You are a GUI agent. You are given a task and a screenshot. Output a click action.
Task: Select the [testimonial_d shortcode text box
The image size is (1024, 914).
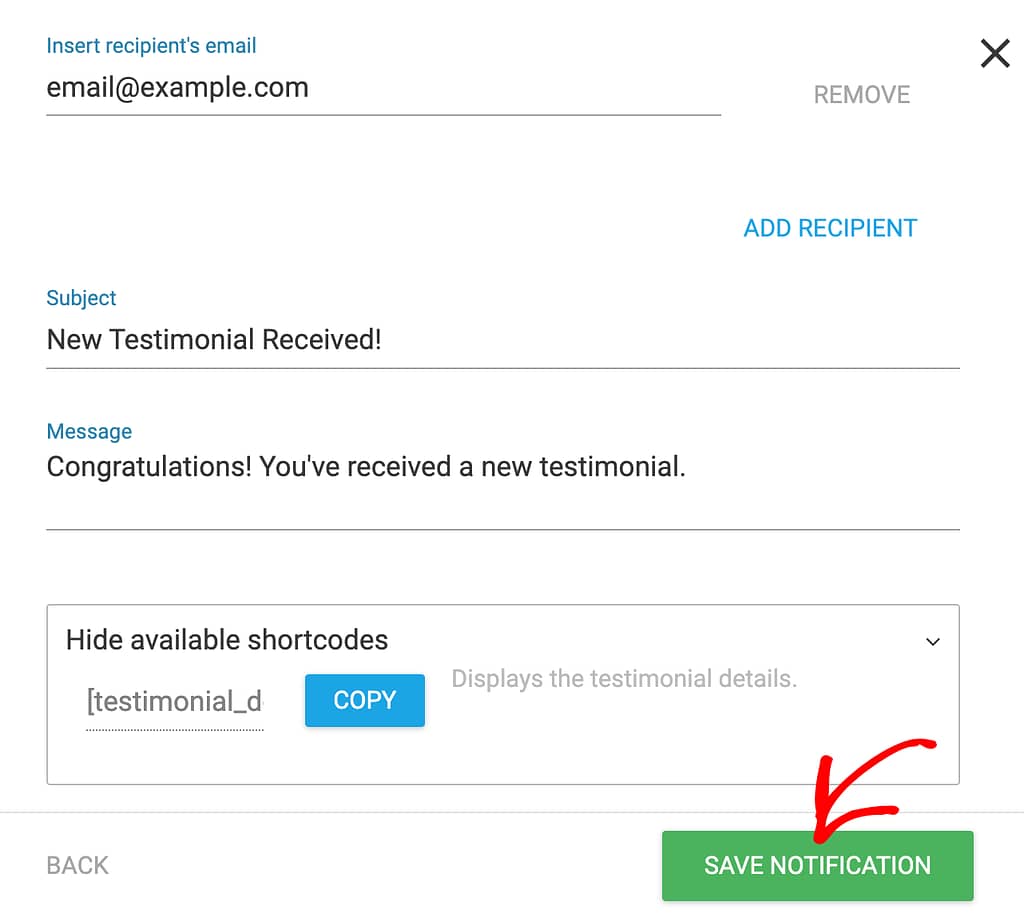tap(174, 702)
